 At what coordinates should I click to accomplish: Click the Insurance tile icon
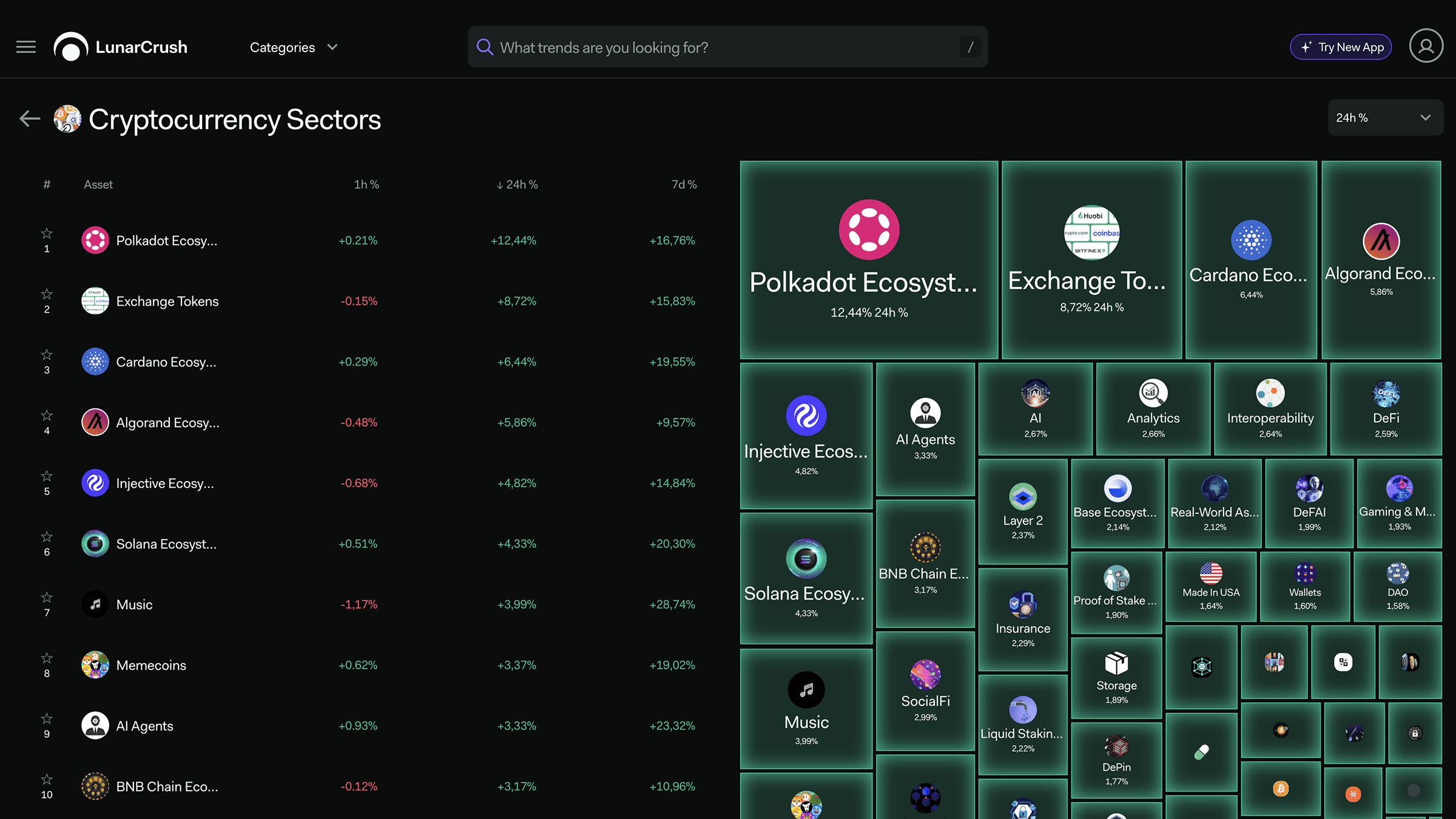point(1023,605)
